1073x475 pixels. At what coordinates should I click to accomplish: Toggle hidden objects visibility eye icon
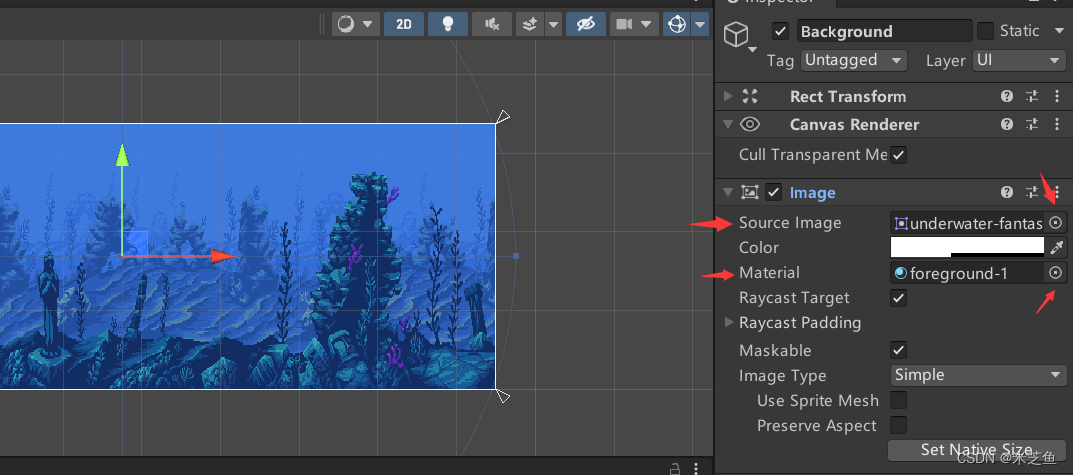coord(586,24)
